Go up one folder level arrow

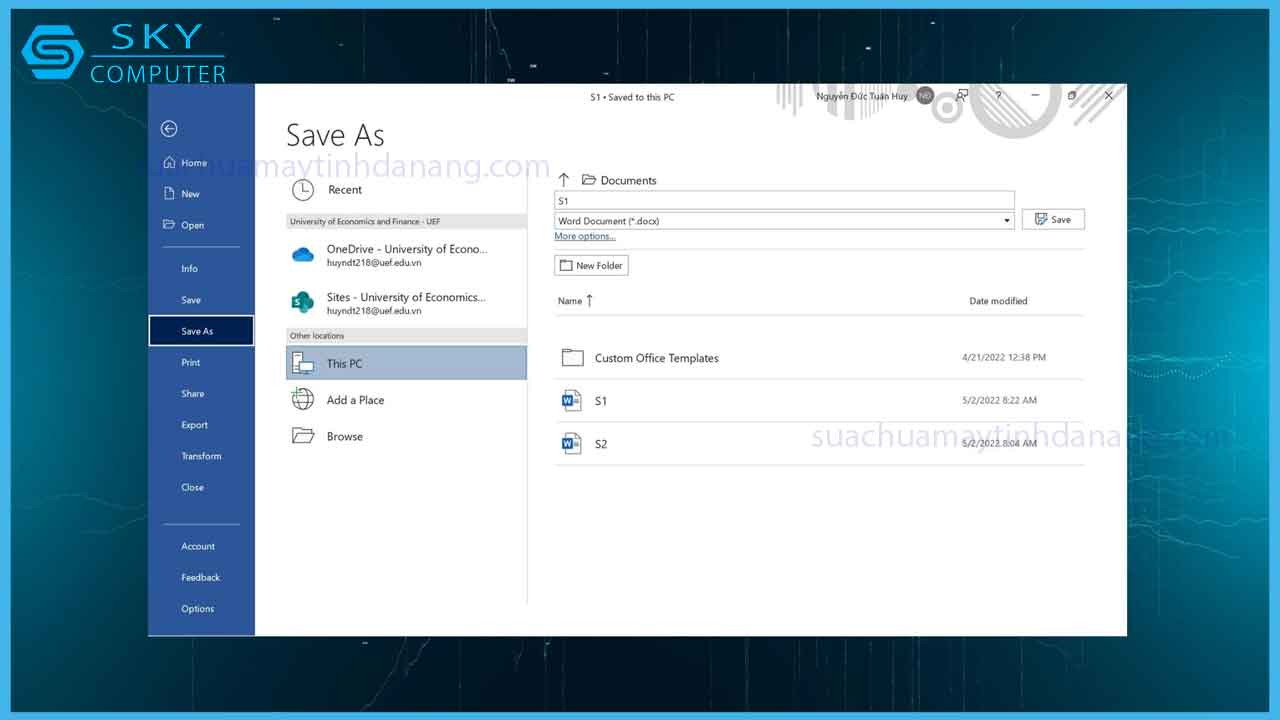[564, 180]
